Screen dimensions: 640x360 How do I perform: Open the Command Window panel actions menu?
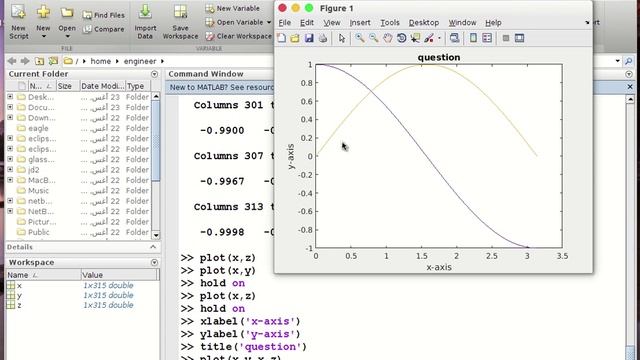coord(629,74)
